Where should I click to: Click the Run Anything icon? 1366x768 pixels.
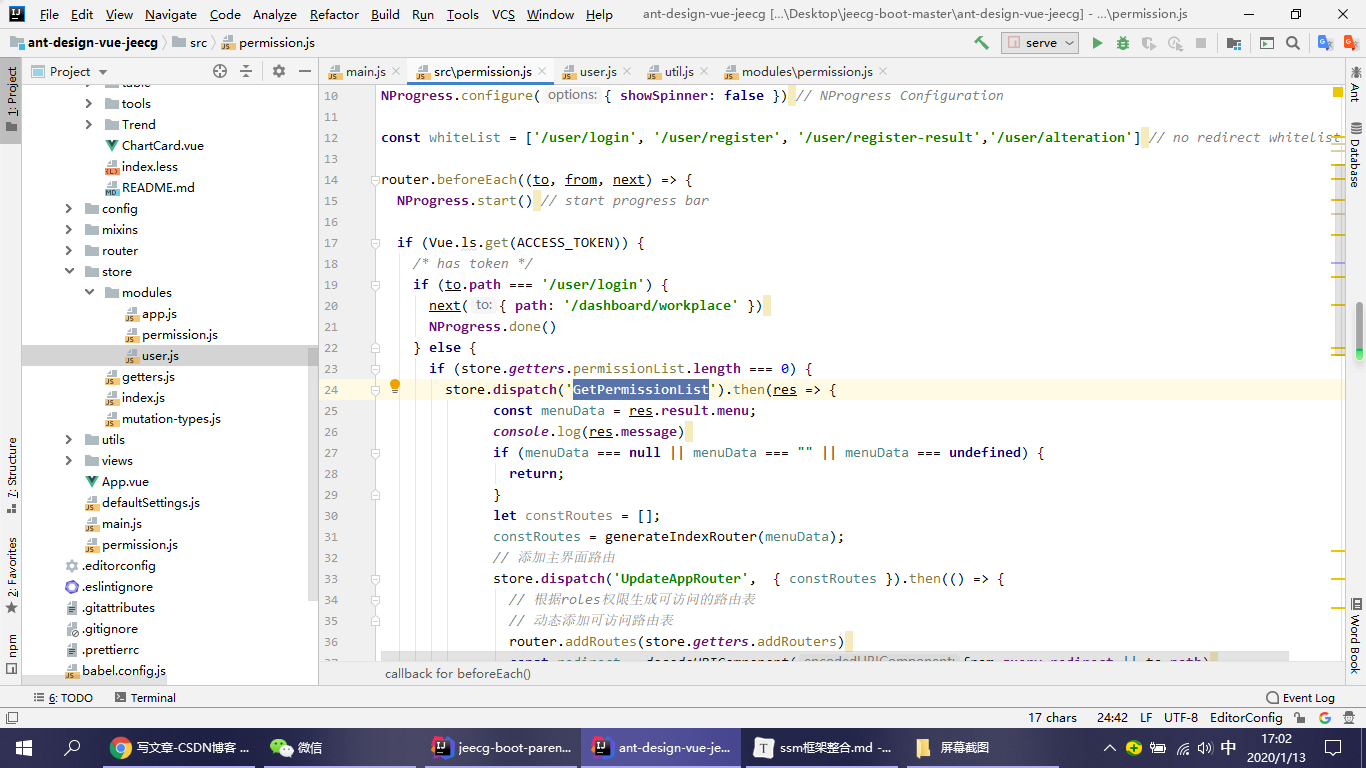1267,43
